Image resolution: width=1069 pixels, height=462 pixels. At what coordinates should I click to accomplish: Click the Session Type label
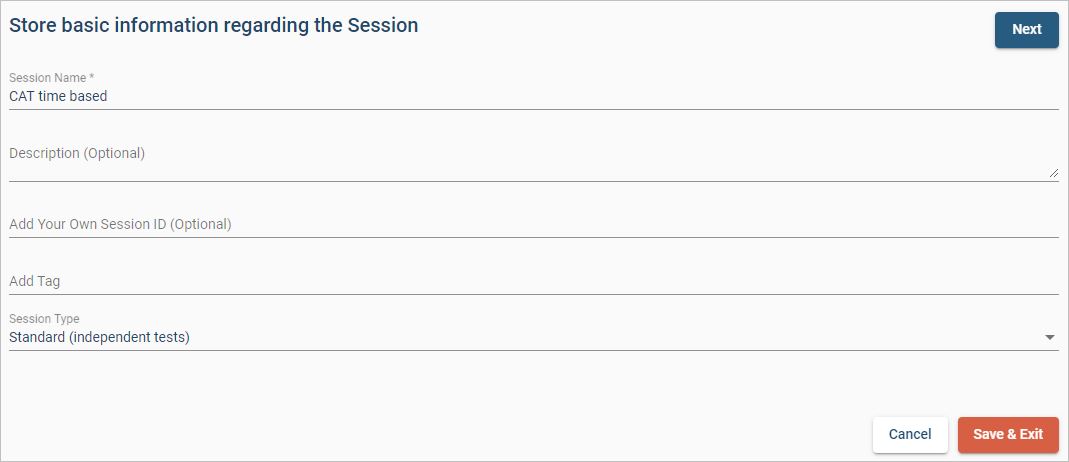click(44, 319)
